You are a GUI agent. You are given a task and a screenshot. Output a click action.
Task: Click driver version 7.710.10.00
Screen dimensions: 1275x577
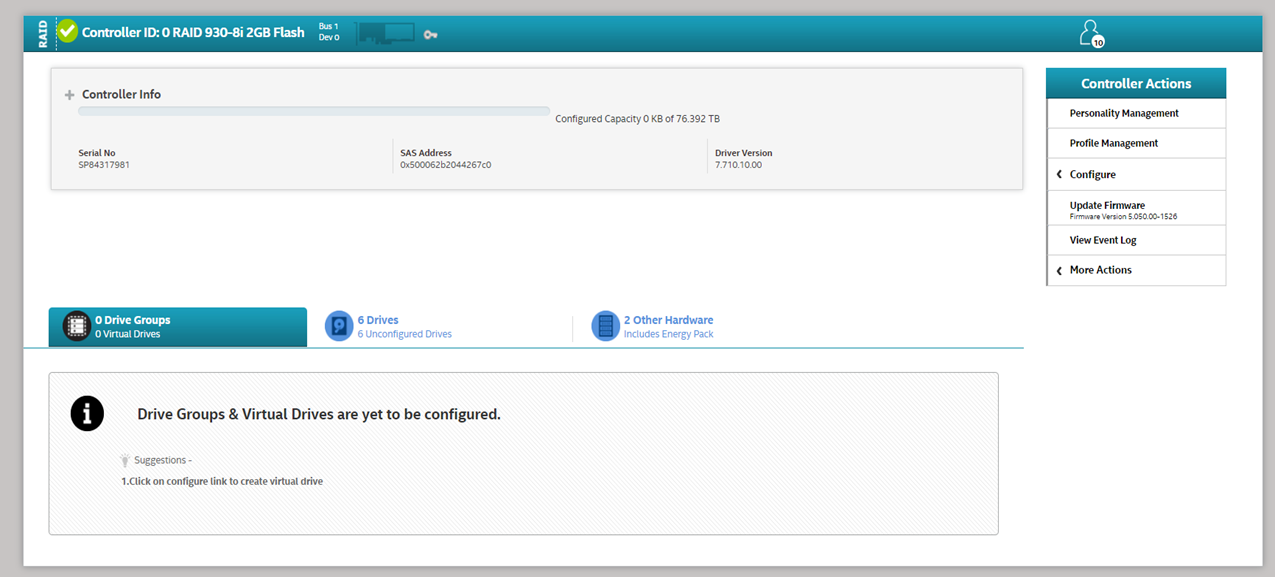coord(738,164)
